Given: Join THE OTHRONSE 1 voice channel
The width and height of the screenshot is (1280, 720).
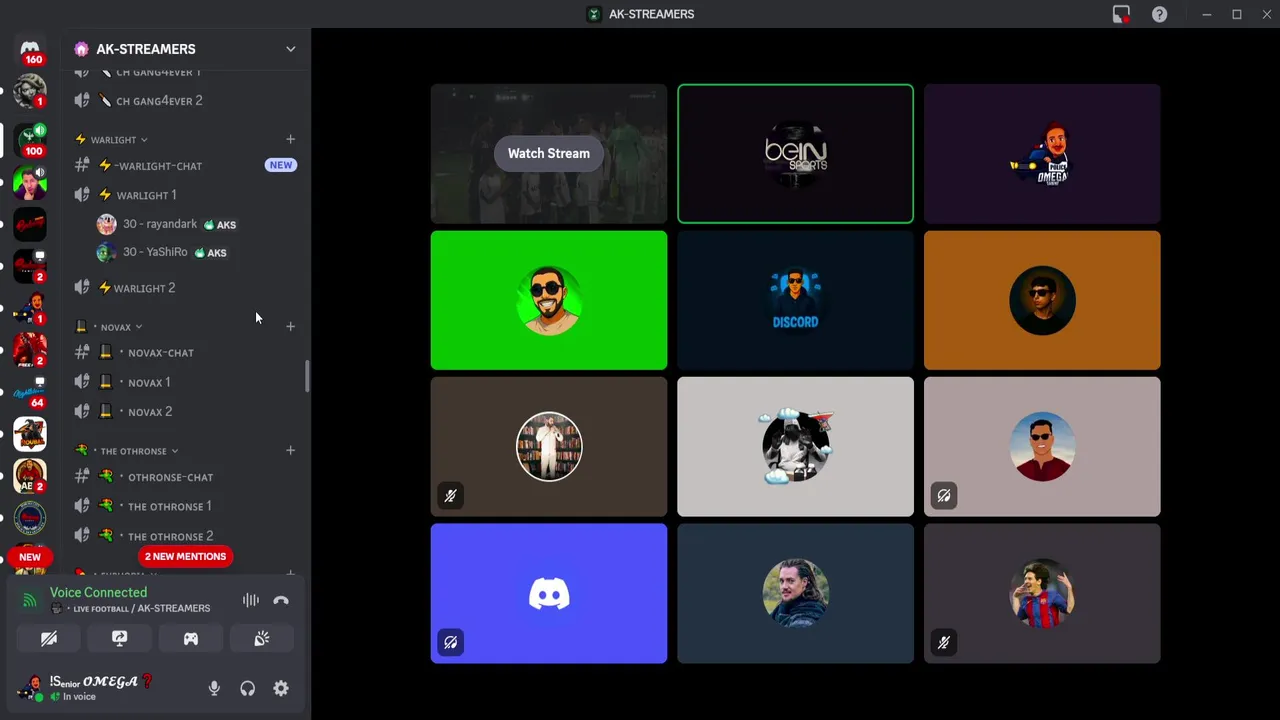Looking at the screenshot, I should 185,507.
